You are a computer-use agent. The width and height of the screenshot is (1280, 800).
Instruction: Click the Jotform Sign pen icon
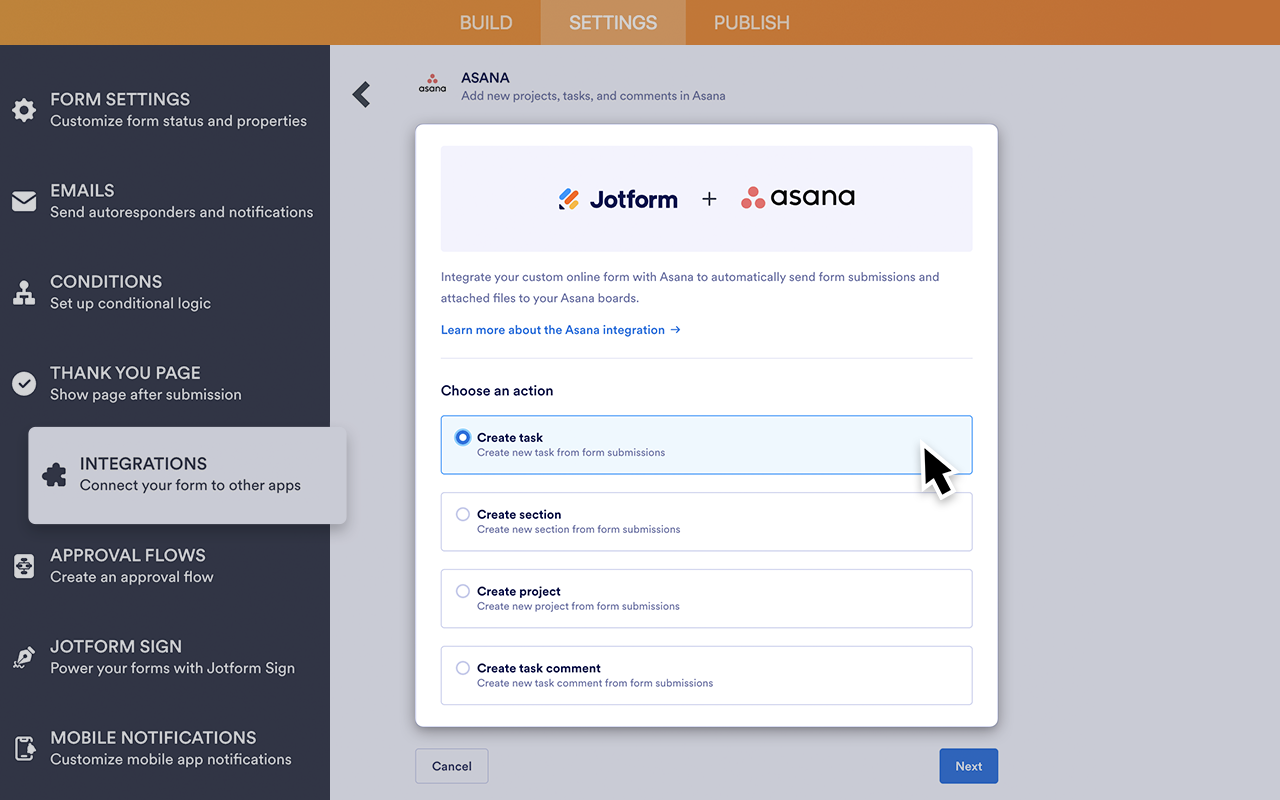click(x=24, y=657)
